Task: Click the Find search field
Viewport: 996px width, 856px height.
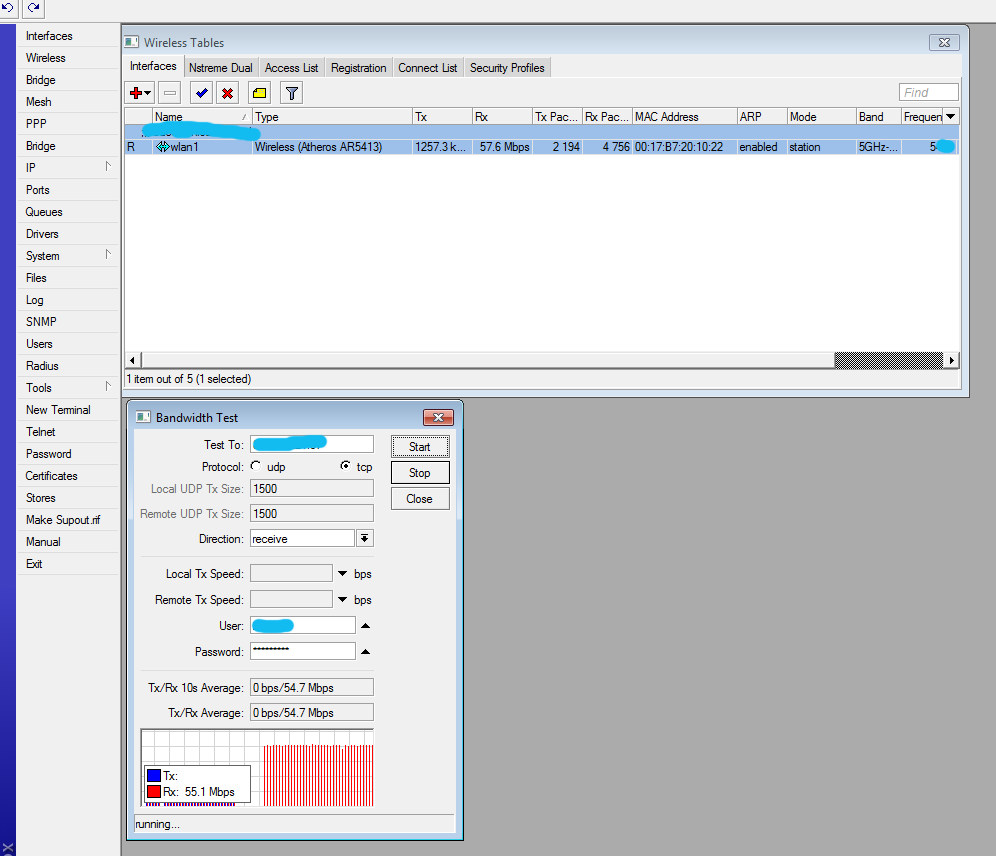Action: pyautogui.click(x=928, y=92)
